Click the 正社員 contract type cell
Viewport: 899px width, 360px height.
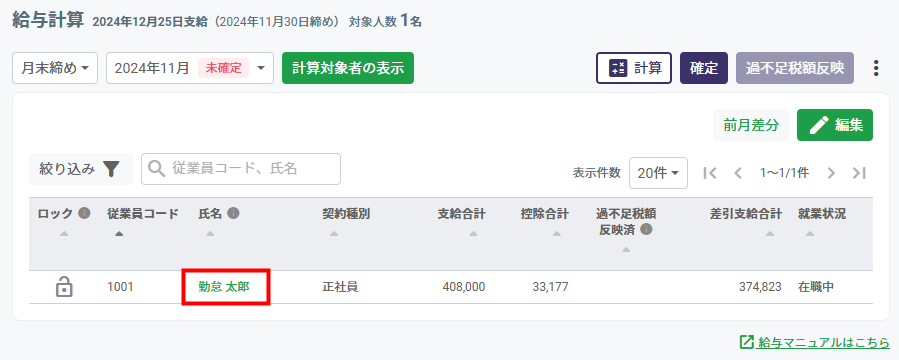(x=340, y=287)
